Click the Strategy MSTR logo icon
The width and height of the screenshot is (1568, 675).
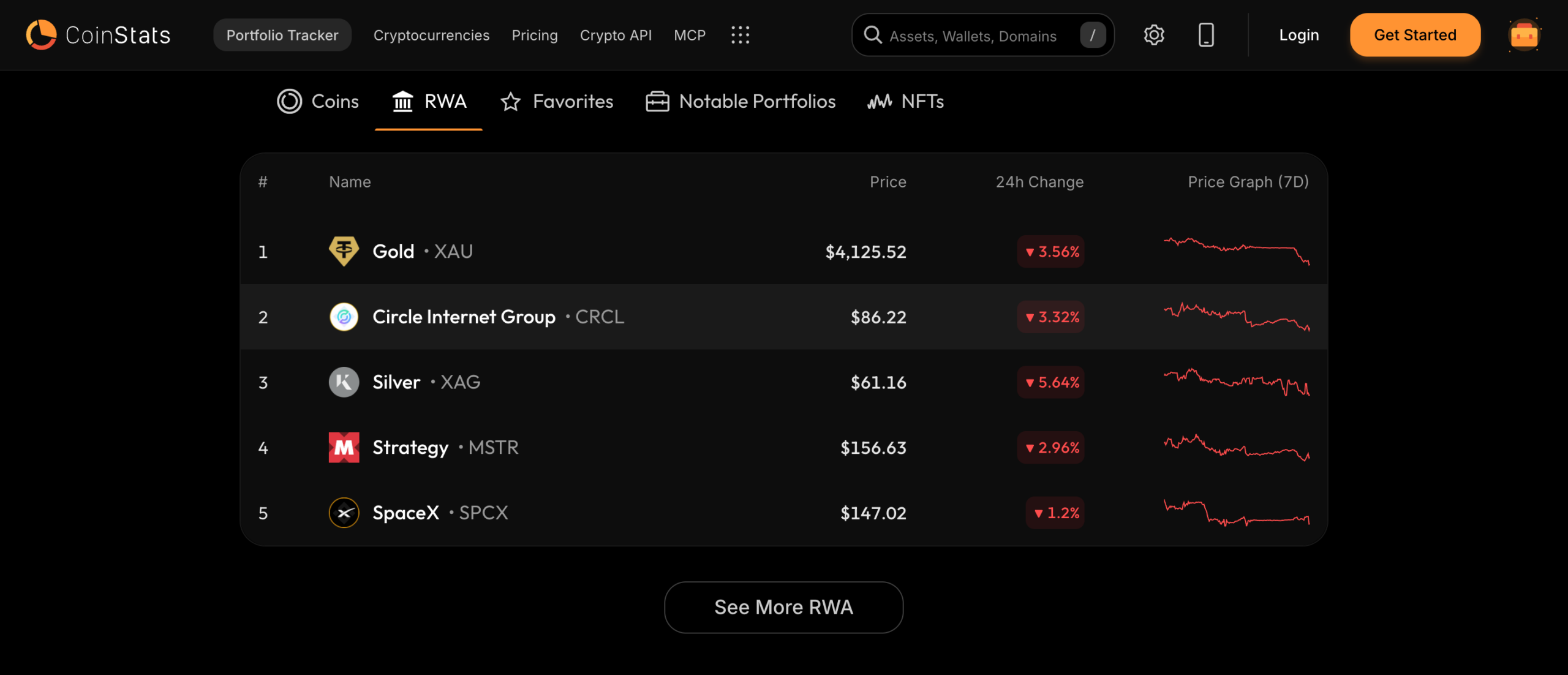[344, 448]
